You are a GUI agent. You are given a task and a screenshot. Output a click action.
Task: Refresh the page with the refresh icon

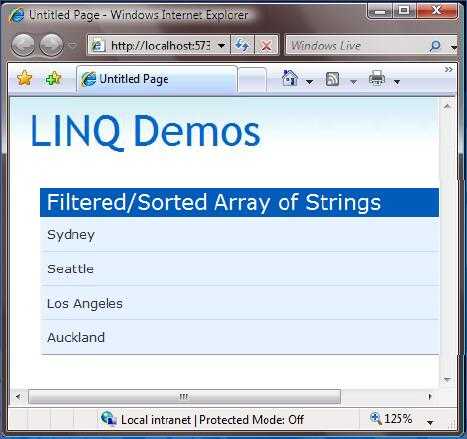[242, 45]
